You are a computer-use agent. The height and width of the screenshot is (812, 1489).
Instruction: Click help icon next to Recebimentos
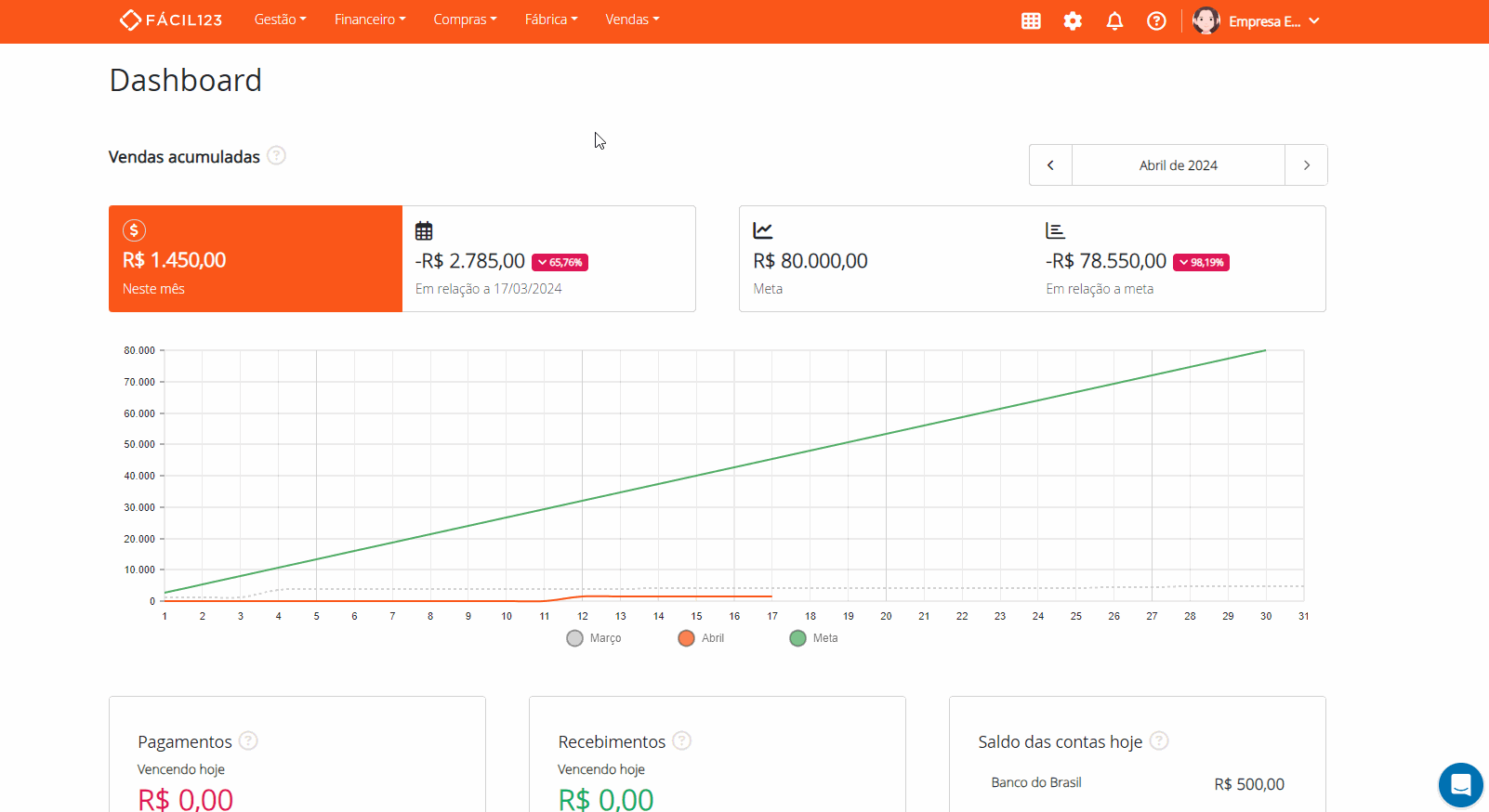coord(681,740)
